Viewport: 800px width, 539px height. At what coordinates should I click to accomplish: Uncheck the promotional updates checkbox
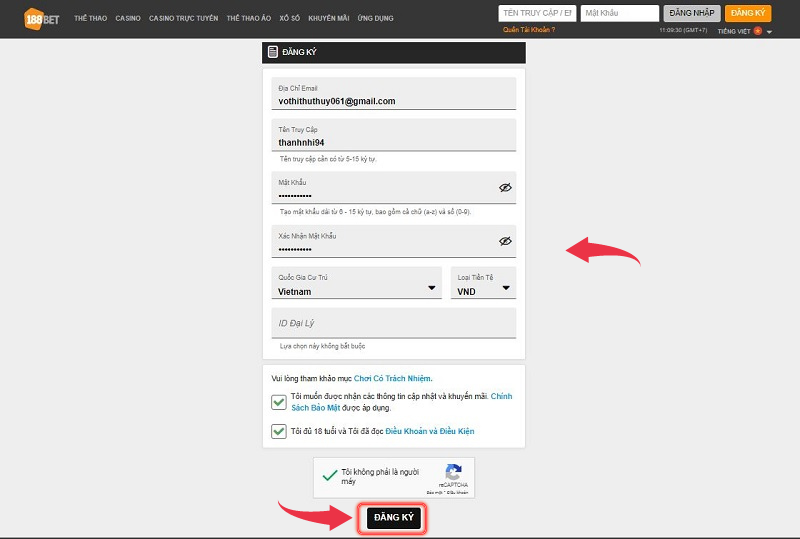[278, 402]
